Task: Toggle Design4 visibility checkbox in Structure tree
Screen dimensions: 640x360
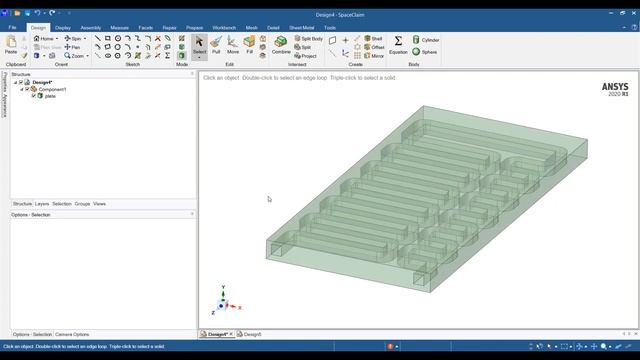Action: pos(21,82)
